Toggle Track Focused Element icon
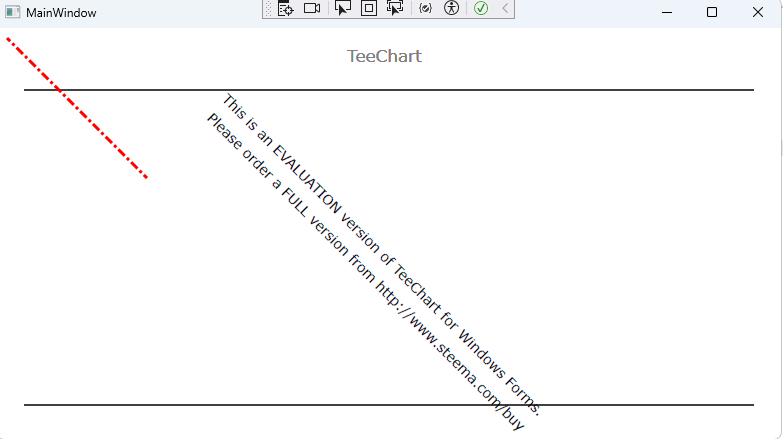 pos(395,8)
